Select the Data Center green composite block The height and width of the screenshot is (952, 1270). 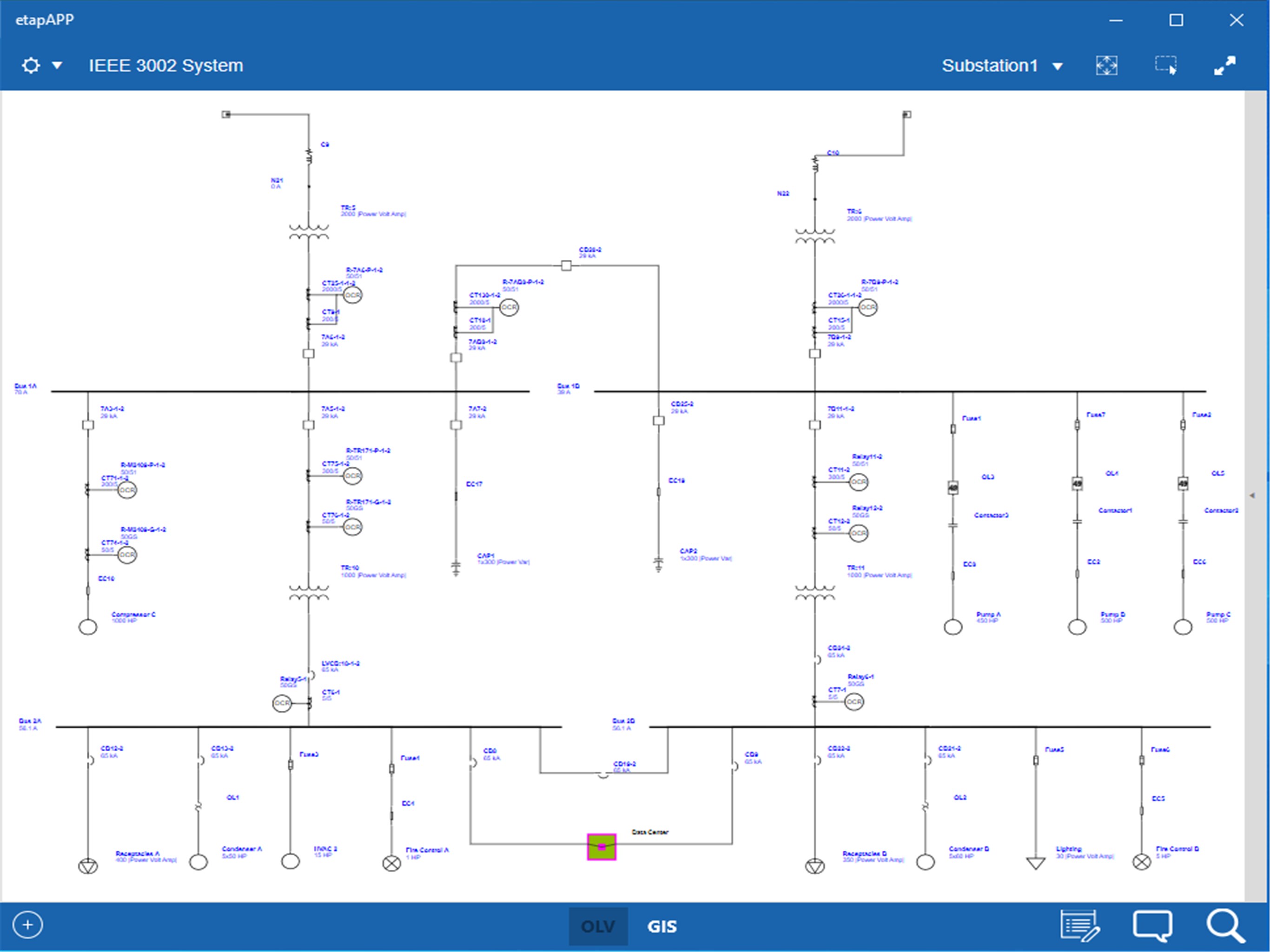point(601,847)
